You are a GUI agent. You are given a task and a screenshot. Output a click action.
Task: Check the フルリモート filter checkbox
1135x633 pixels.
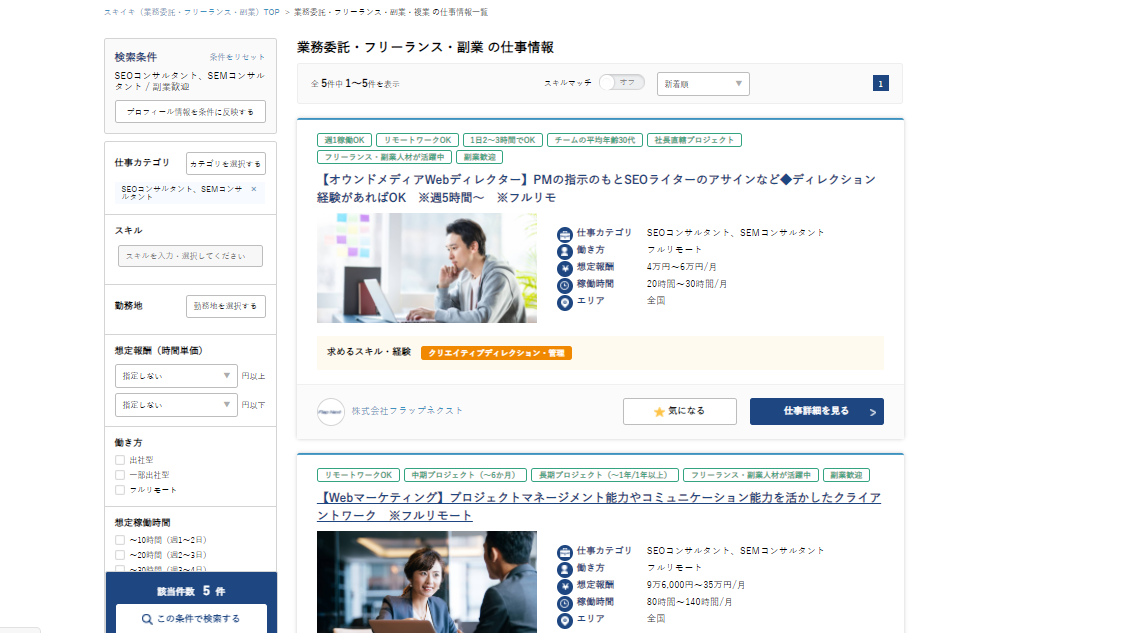(x=120, y=490)
